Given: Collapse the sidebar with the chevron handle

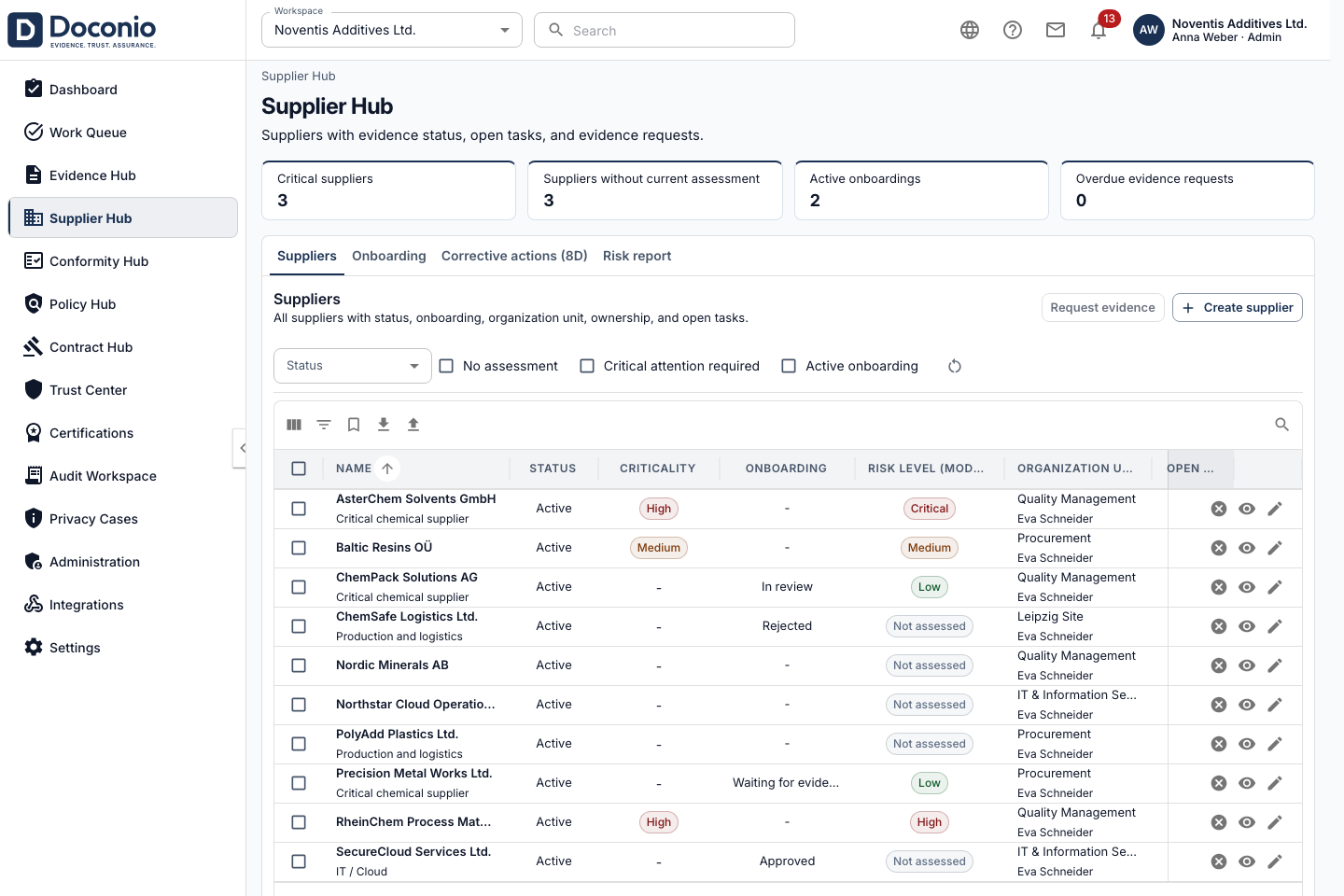Looking at the screenshot, I should click(240, 448).
